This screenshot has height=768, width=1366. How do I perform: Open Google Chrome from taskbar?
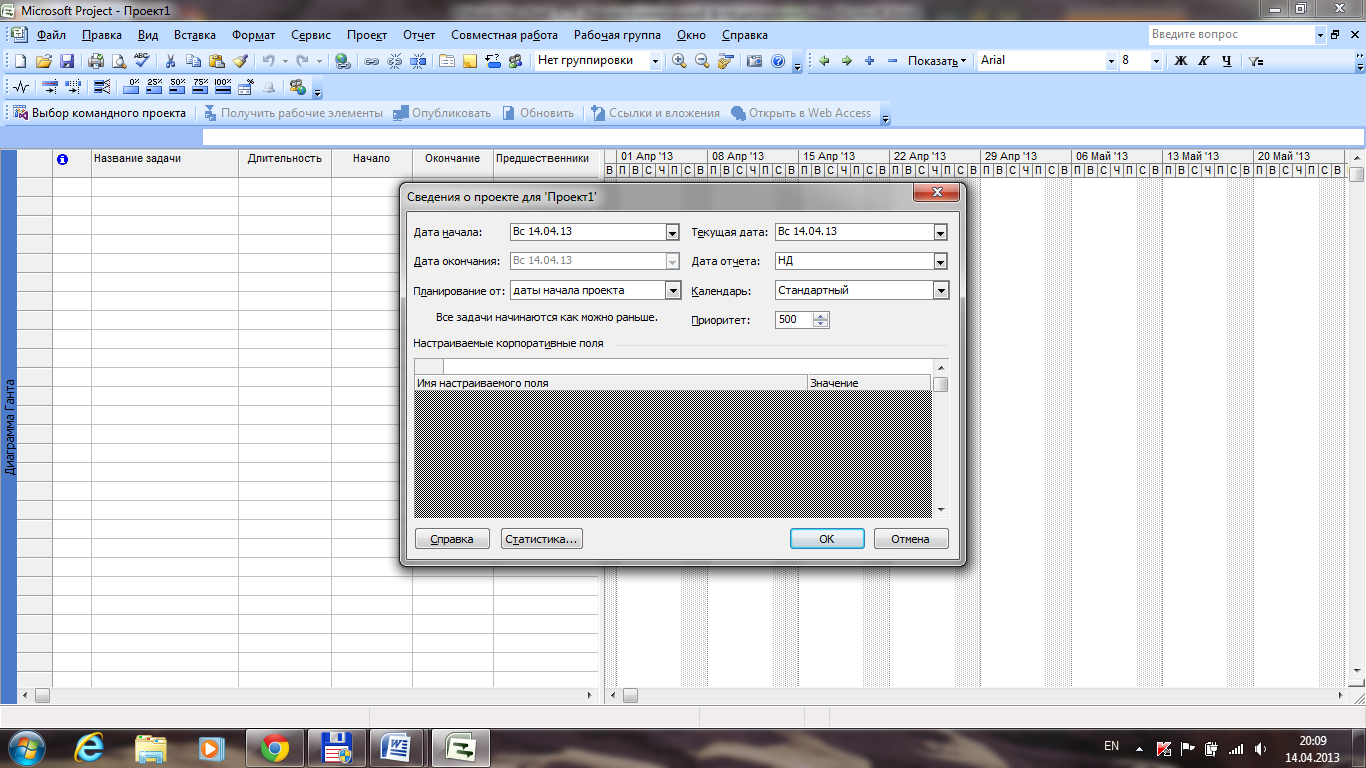pos(275,747)
